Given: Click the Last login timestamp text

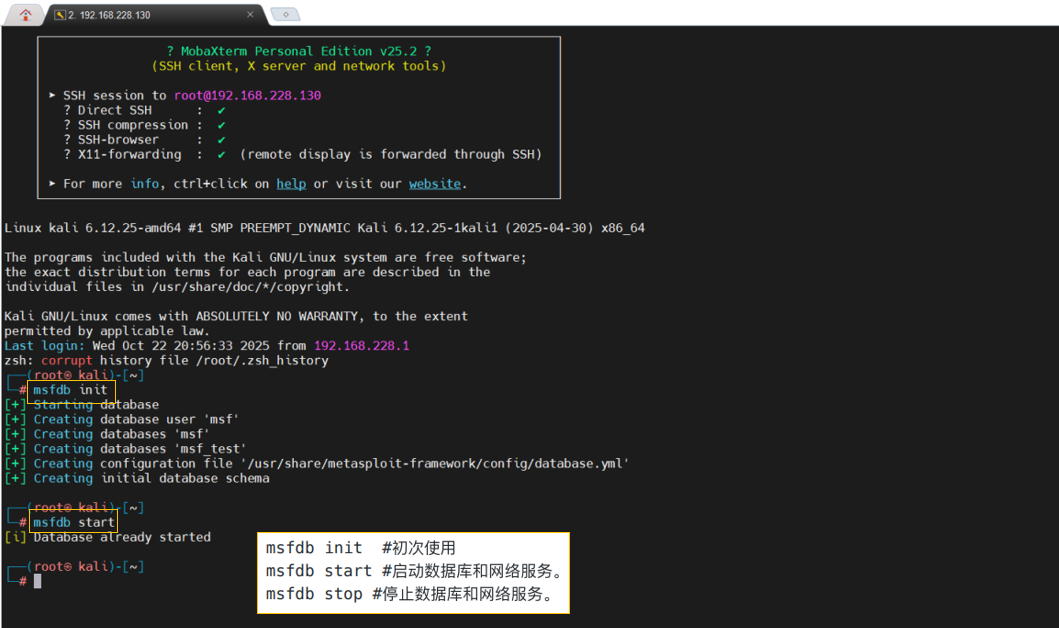Looking at the screenshot, I should tap(181, 346).
